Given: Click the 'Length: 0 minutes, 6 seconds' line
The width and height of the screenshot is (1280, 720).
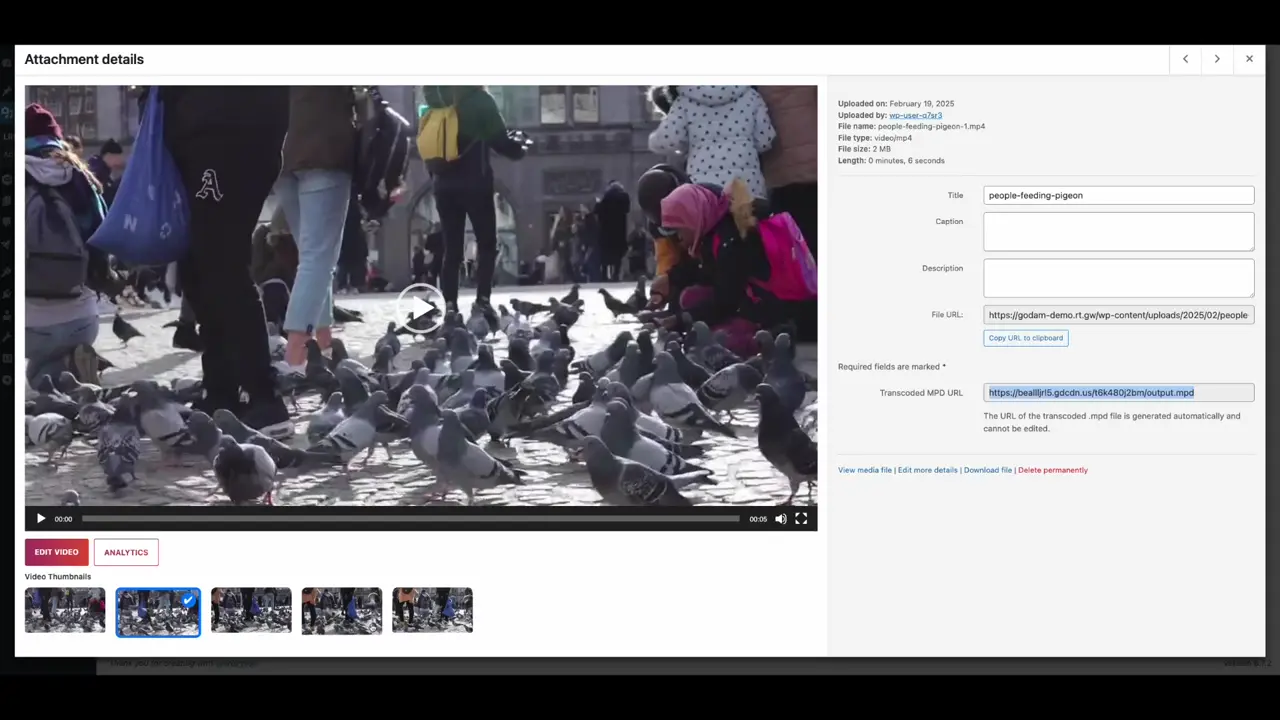Looking at the screenshot, I should [x=891, y=160].
